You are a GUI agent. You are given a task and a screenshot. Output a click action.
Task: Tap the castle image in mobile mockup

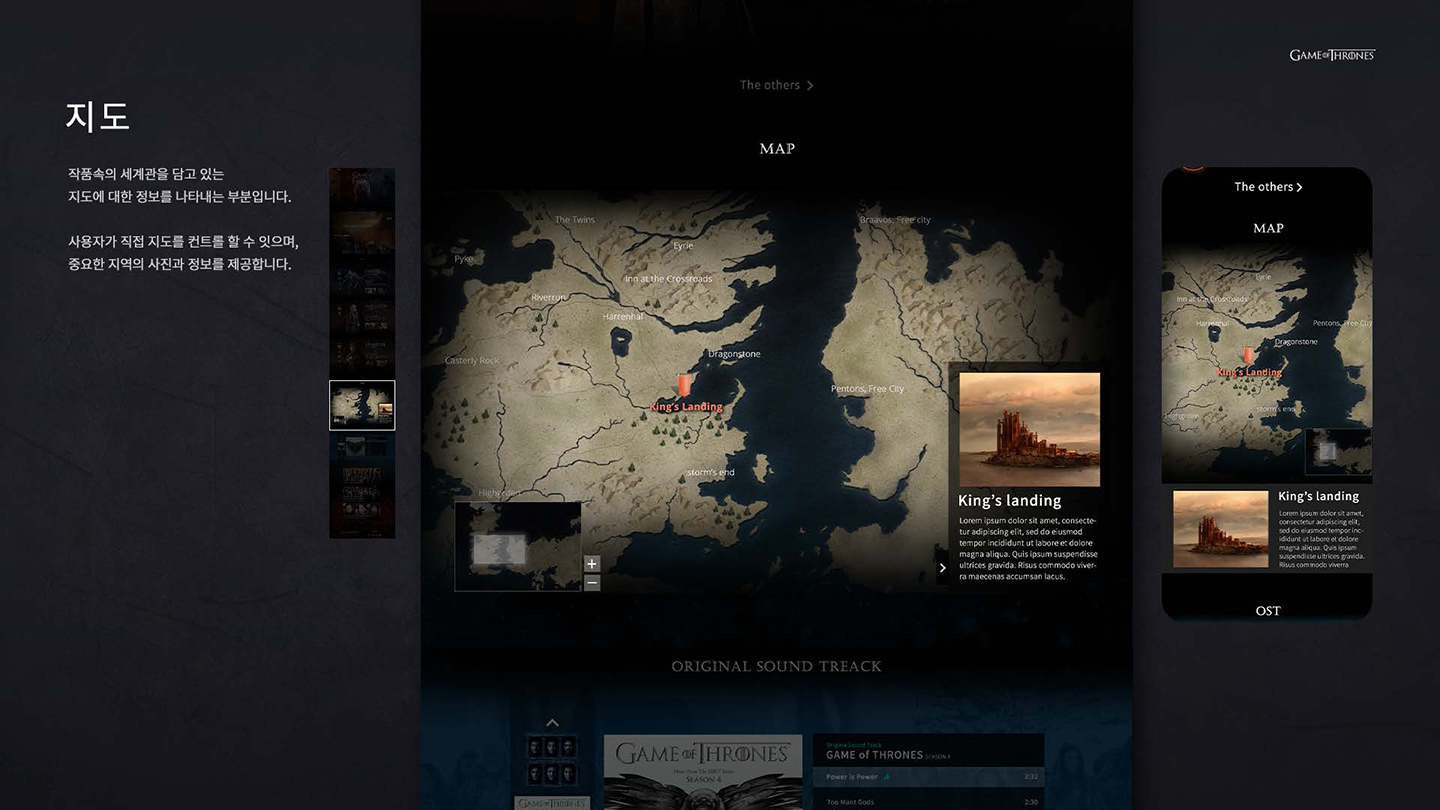click(x=1220, y=529)
